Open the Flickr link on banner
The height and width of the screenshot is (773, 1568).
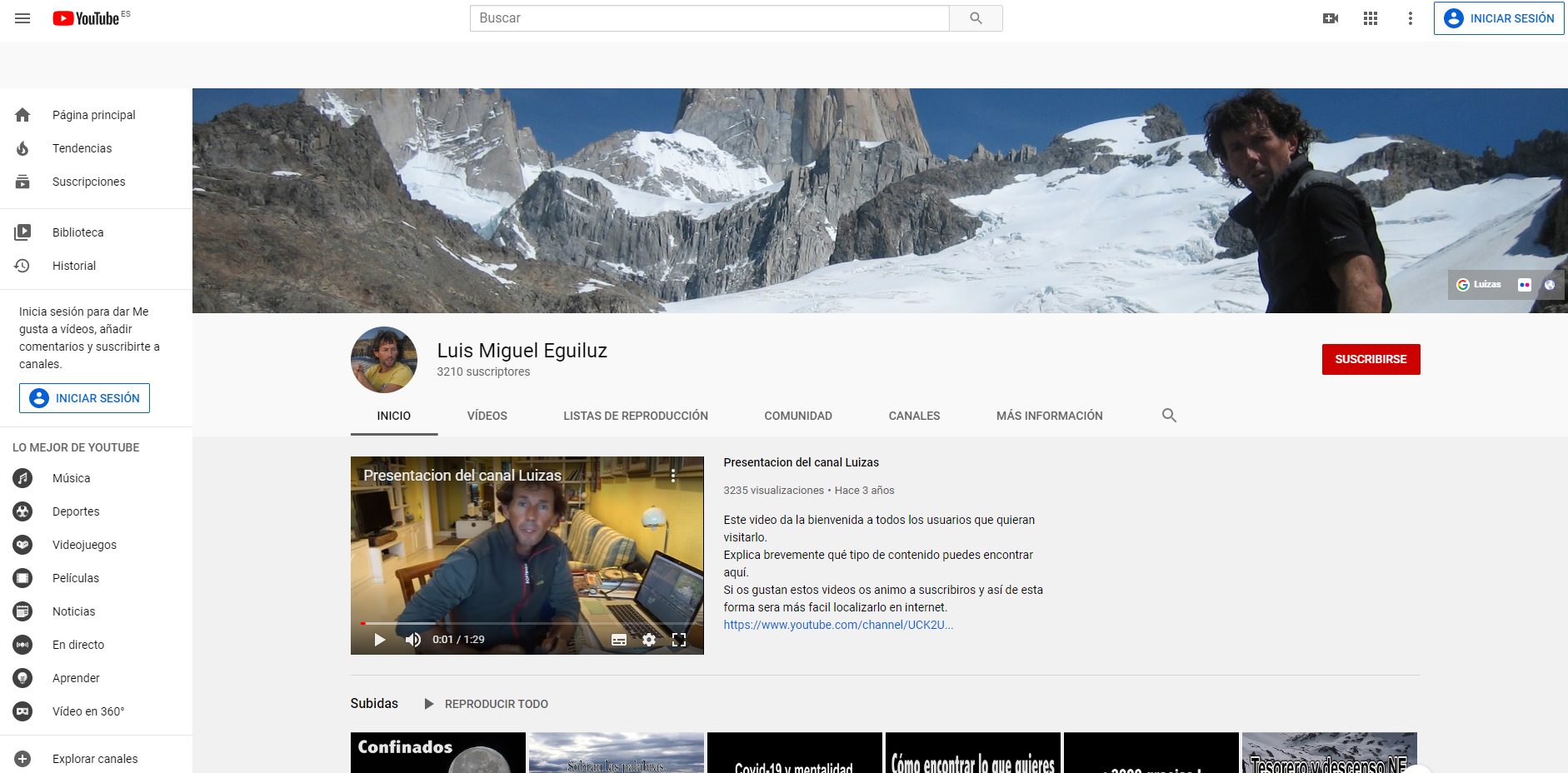point(1524,285)
